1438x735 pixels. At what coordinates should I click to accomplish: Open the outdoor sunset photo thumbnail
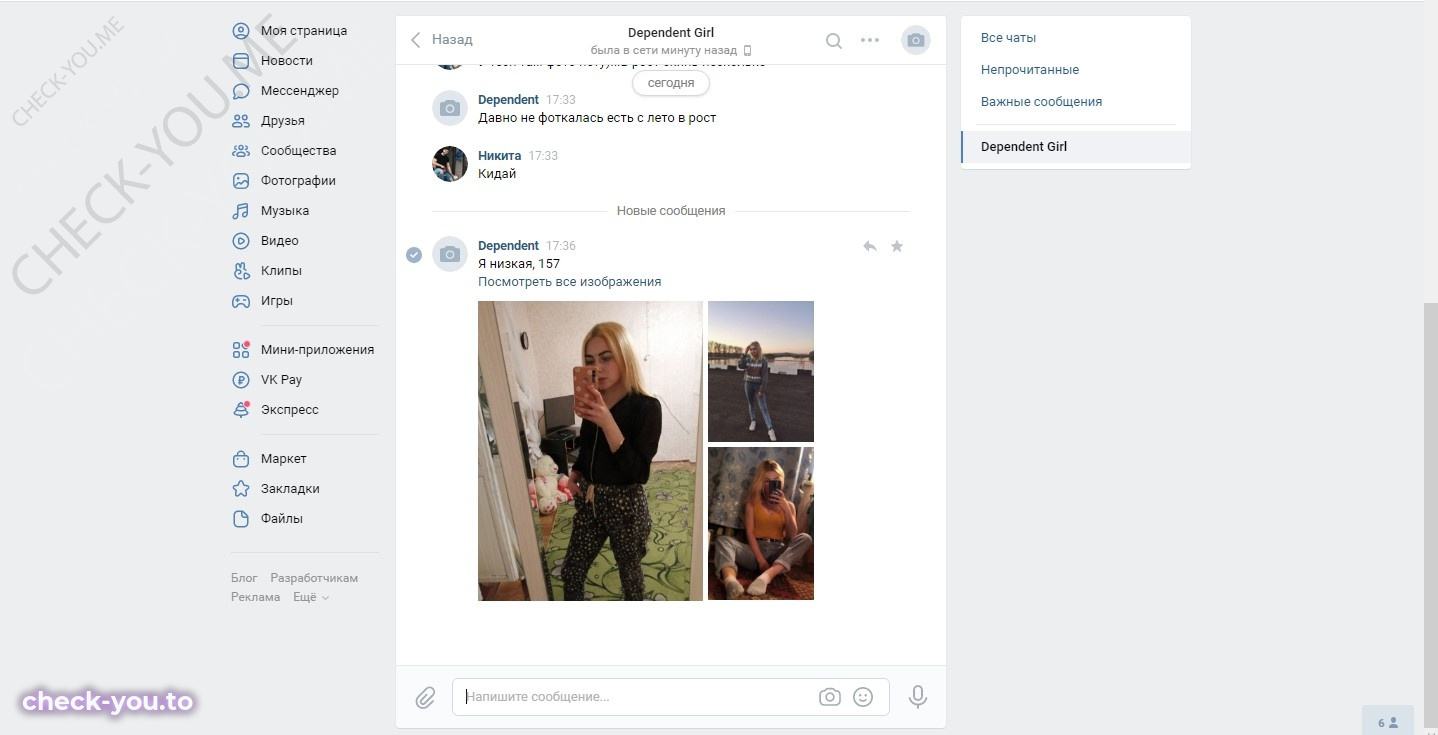click(761, 371)
